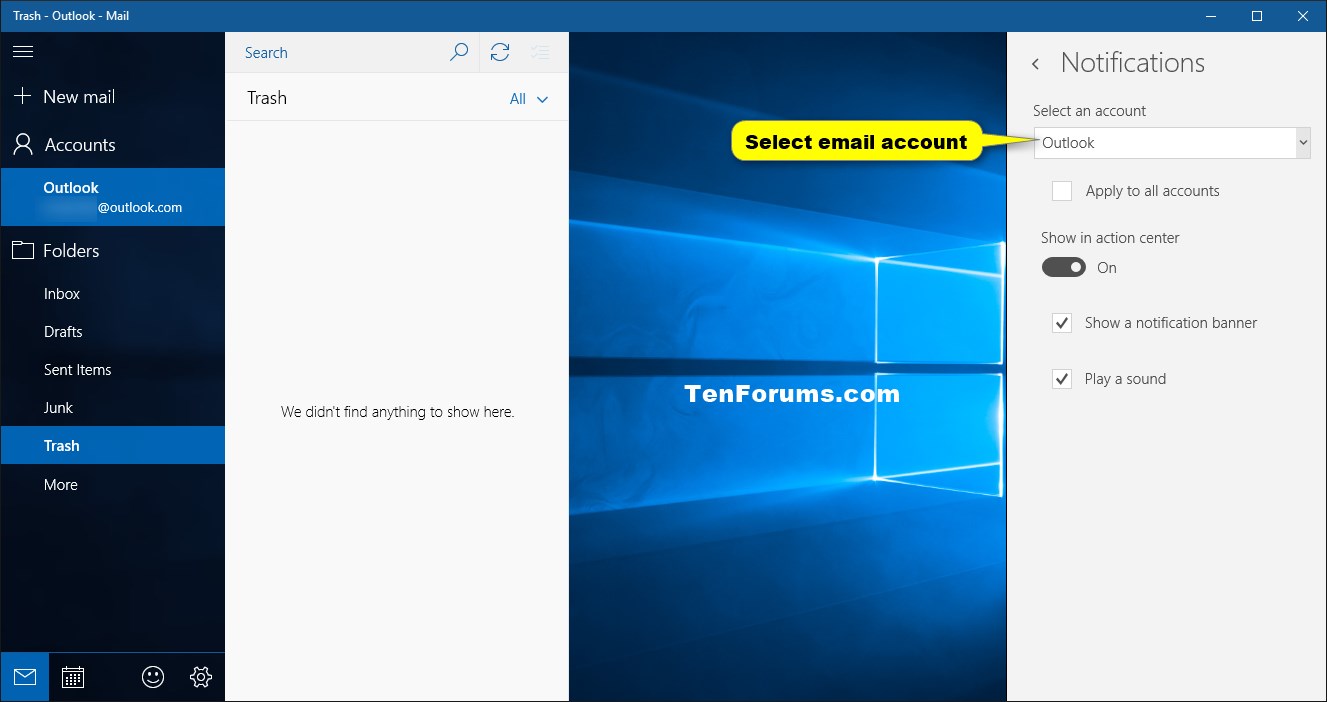Show More folders
1327x702 pixels.
pyautogui.click(x=60, y=484)
